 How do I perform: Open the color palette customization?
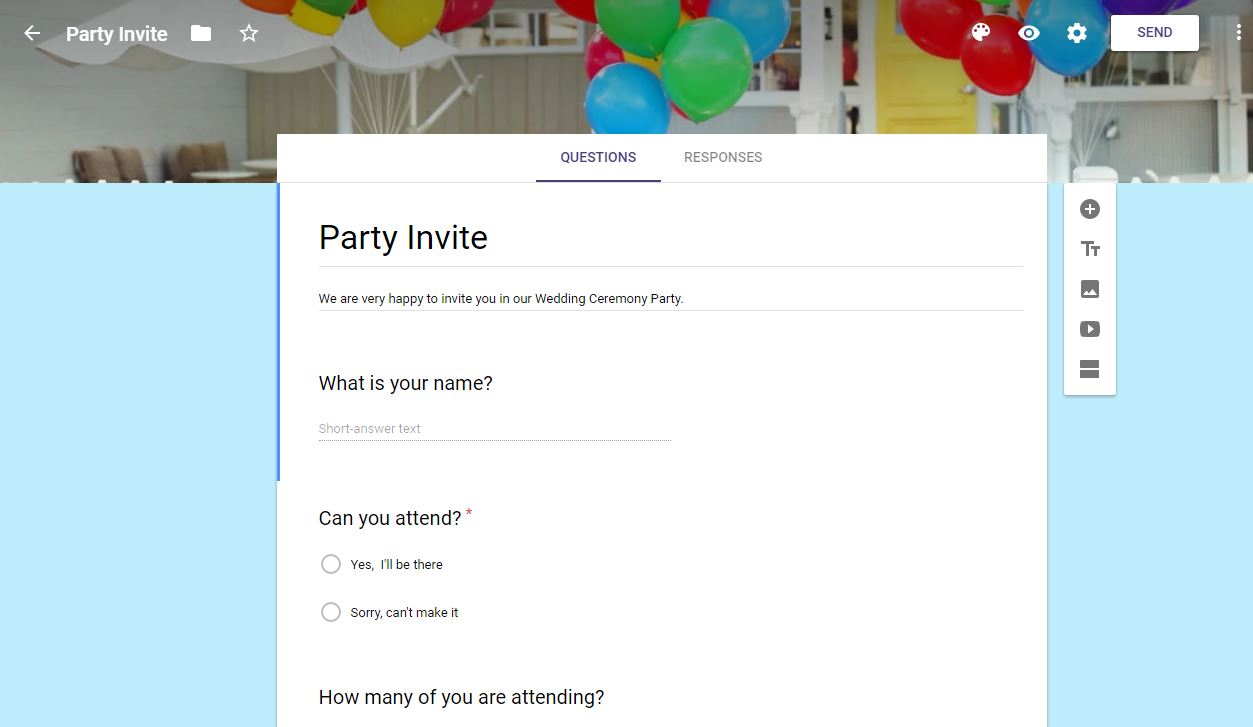pyautogui.click(x=981, y=33)
